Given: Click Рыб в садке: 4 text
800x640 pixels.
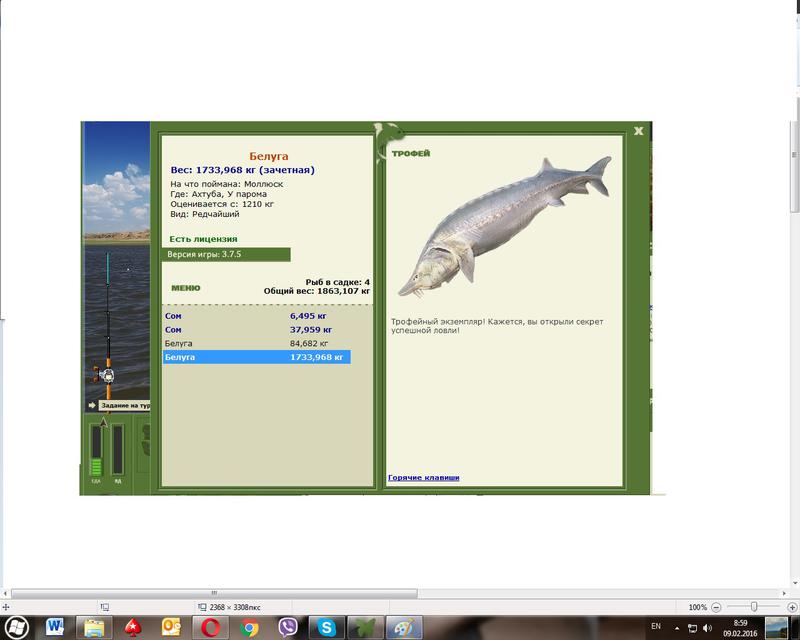Looking at the screenshot, I should coord(337,282).
